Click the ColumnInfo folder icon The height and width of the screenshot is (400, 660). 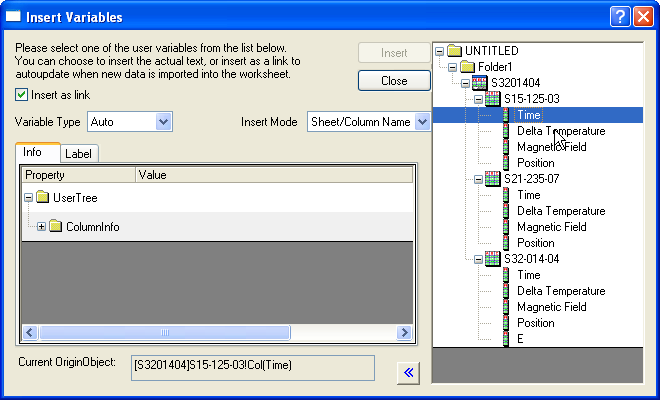[x=55, y=227]
